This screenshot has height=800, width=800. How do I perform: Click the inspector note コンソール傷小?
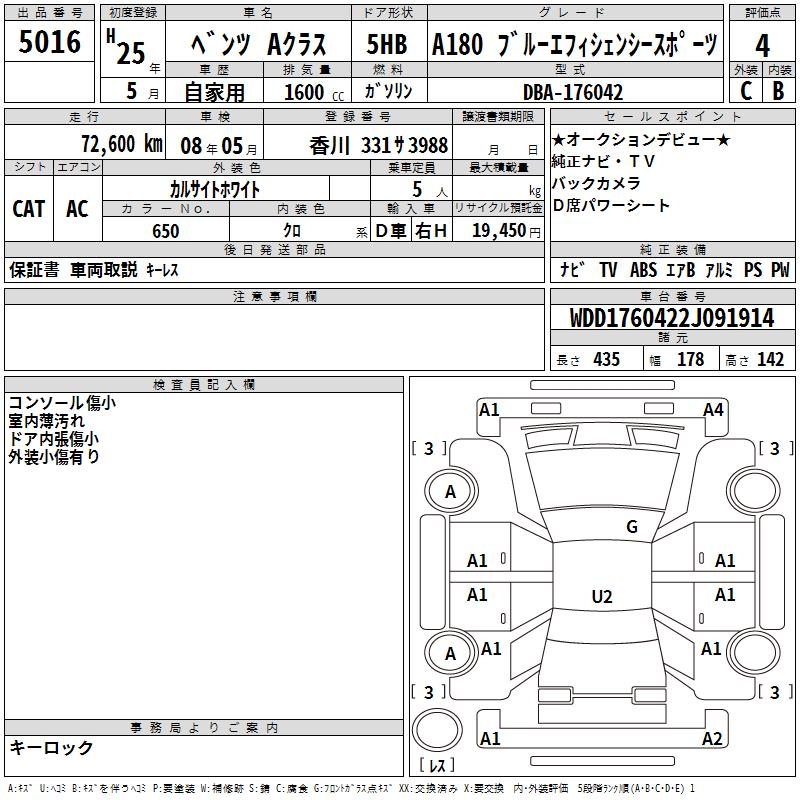[x=62, y=403]
